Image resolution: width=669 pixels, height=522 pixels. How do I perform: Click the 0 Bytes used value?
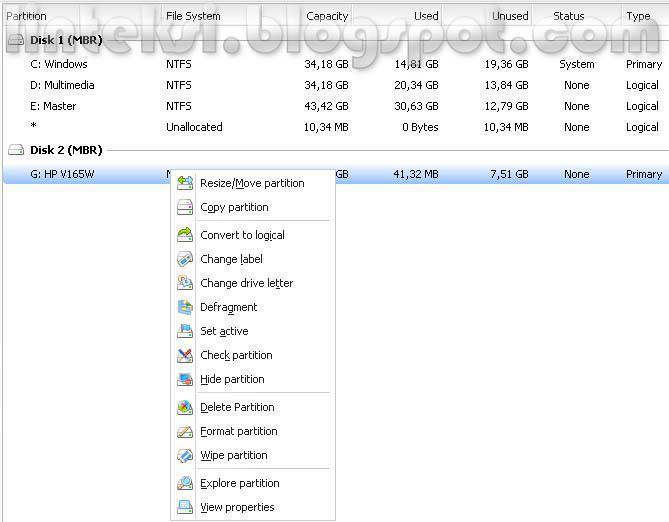pos(420,127)
